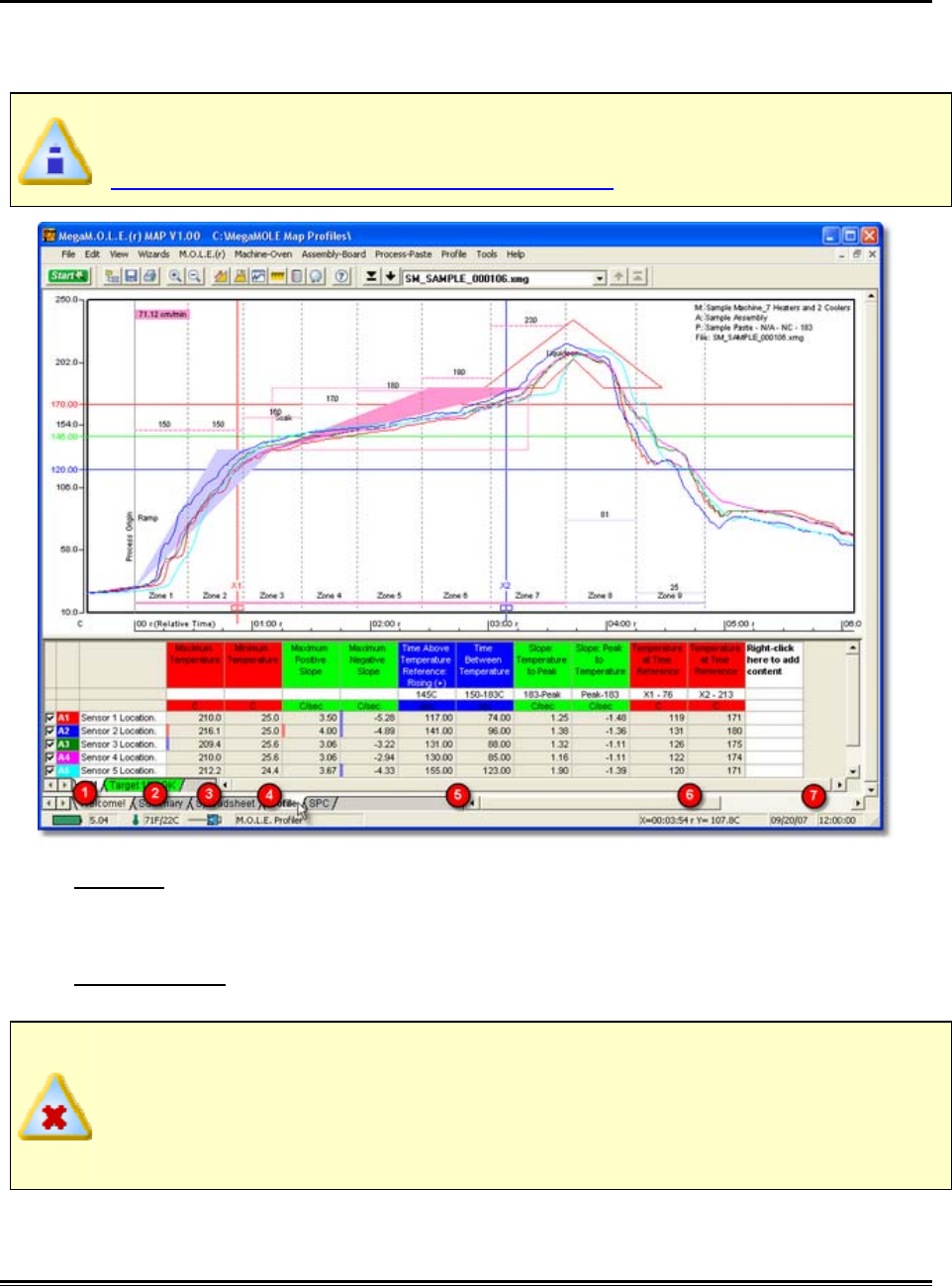This screenshot has height=1286, width=952.
Task: Click the 150-183C range cell
Action: click(484, 695)
